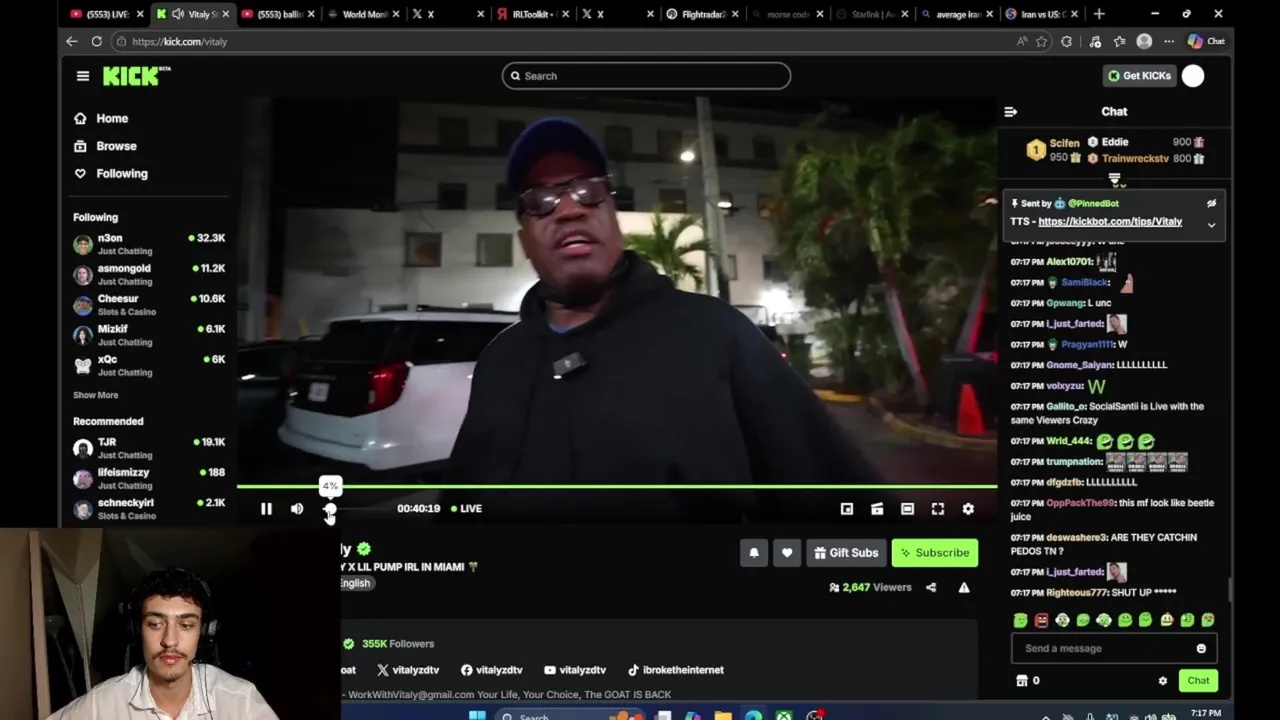The image size is (1280, 720).
Task: Reload the page
Action: coord(97,42)
